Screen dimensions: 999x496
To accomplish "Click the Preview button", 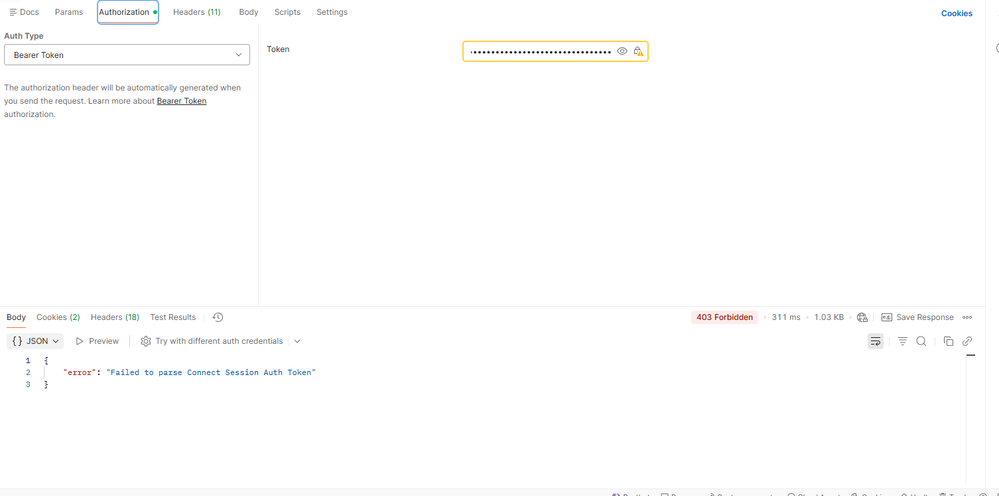I will 97,341.
